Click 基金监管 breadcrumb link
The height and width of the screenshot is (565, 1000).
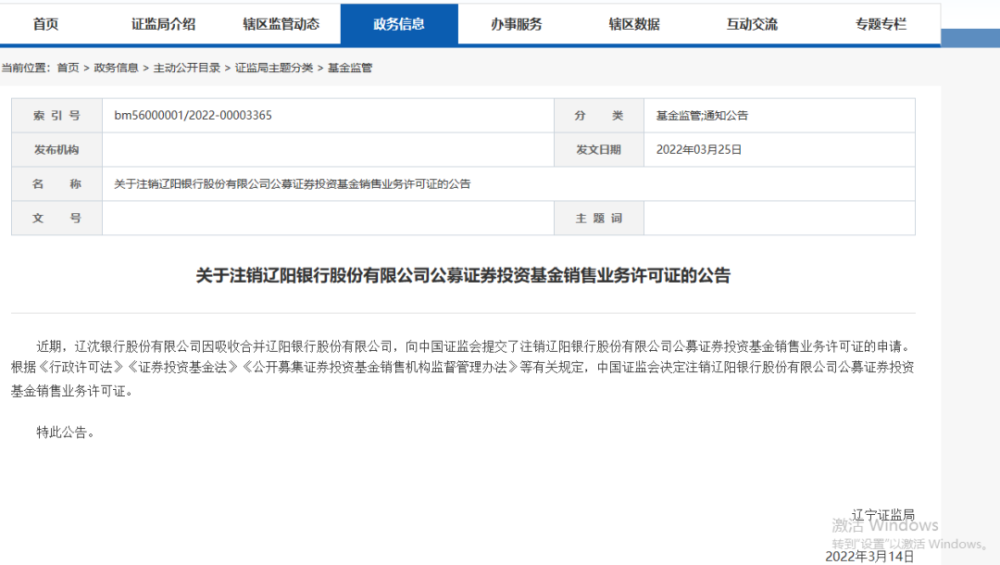pyautogui.click(x=349, y=68)
